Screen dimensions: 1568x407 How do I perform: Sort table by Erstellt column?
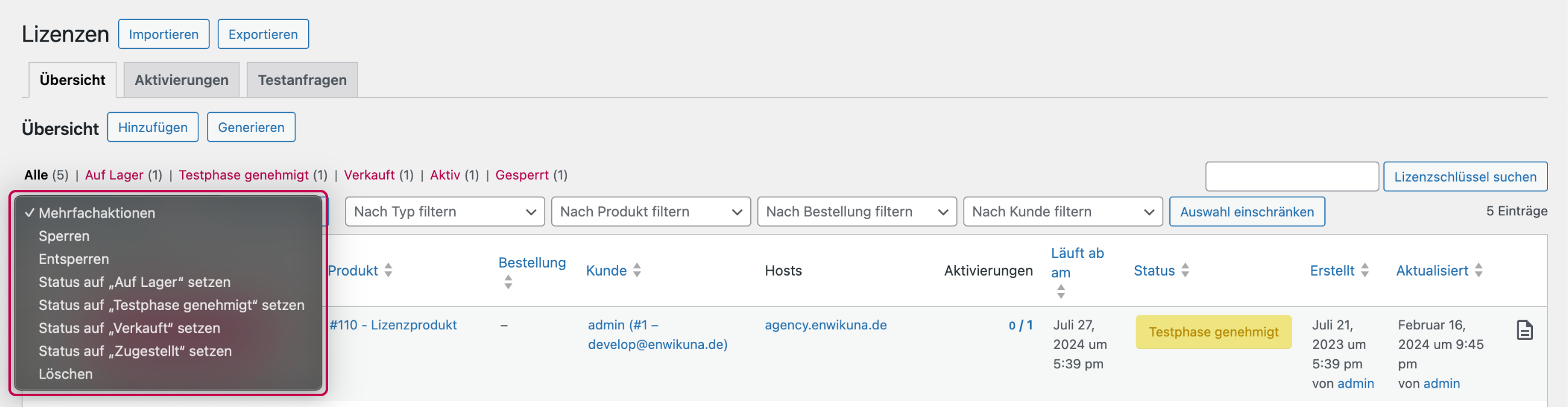1332,271
